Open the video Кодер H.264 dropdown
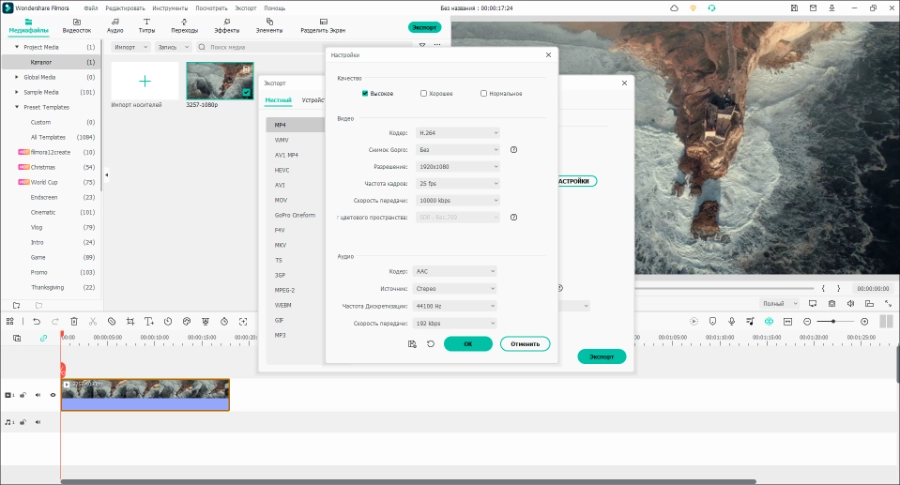 coord(457,133)
